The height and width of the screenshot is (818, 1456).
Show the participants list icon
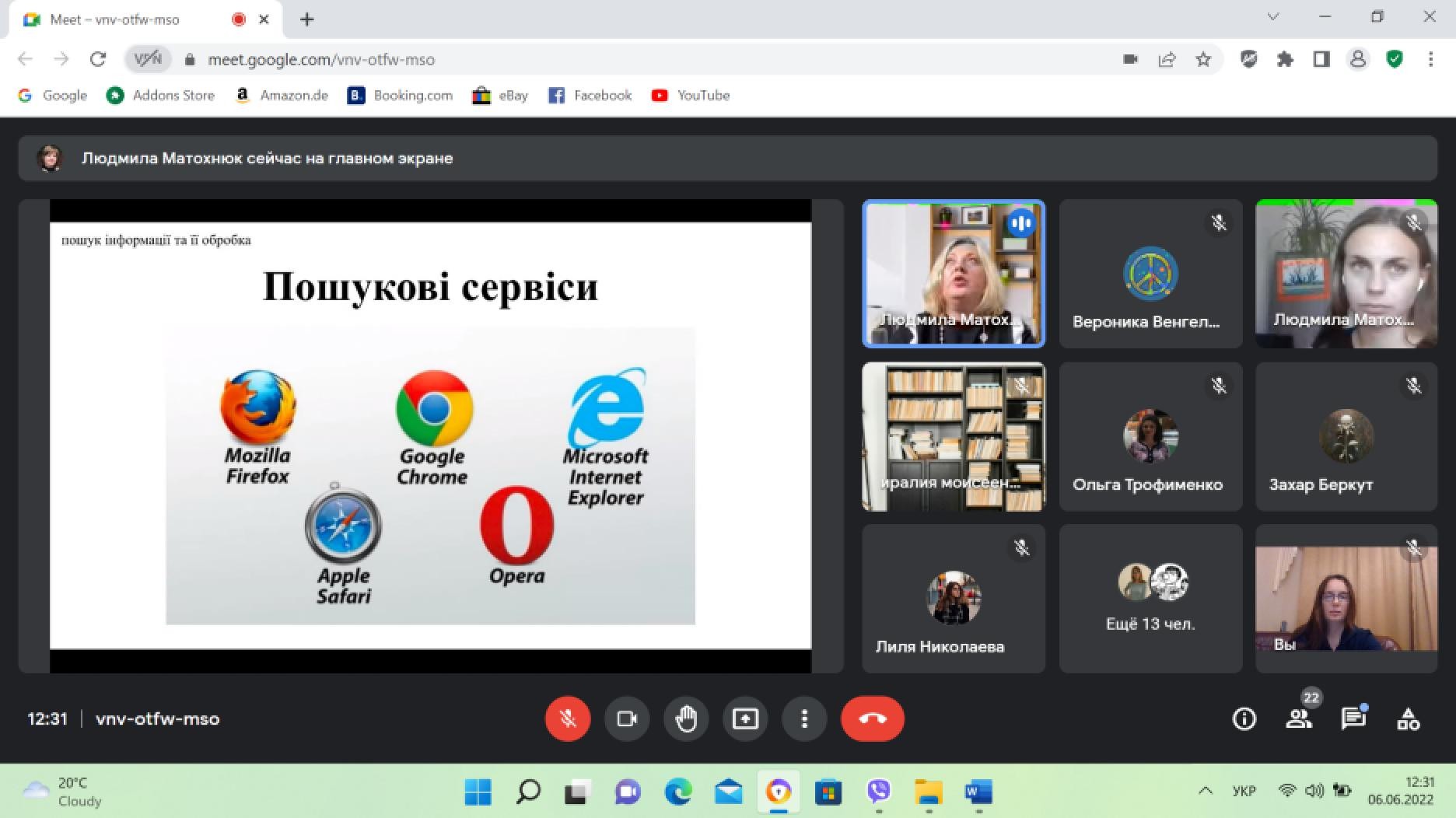(1299, 719)
